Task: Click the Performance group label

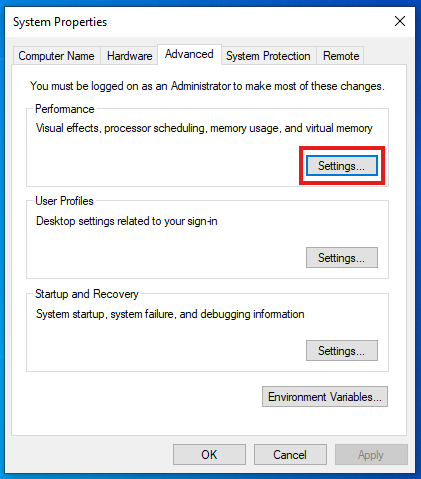Action: (x=65, y=109)
